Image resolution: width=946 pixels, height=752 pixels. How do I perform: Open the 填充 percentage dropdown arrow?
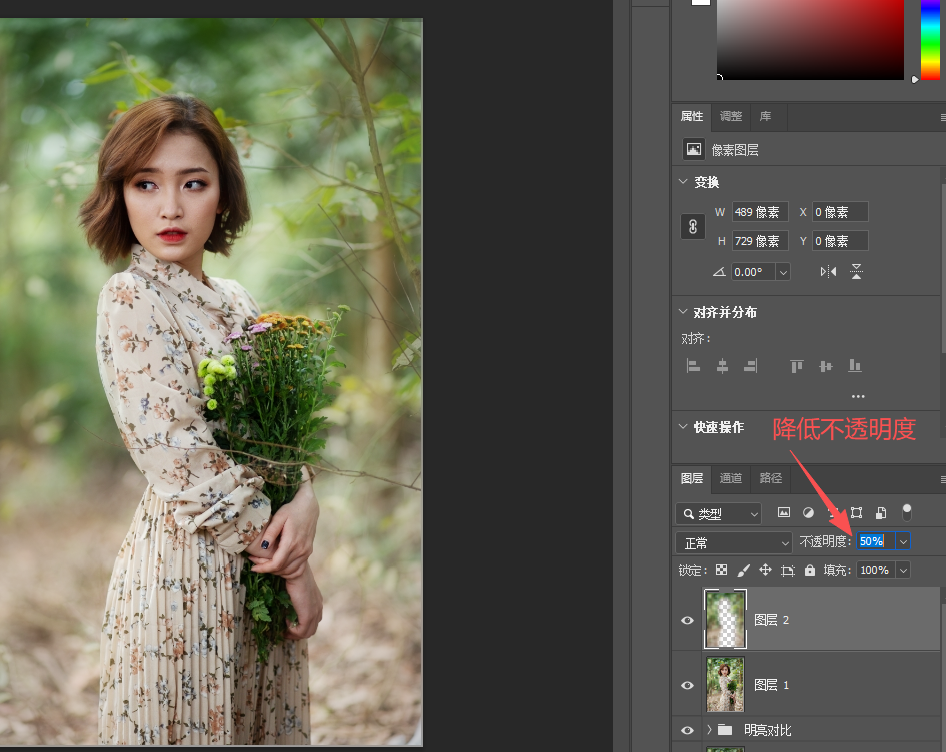(x=903, y=570)
